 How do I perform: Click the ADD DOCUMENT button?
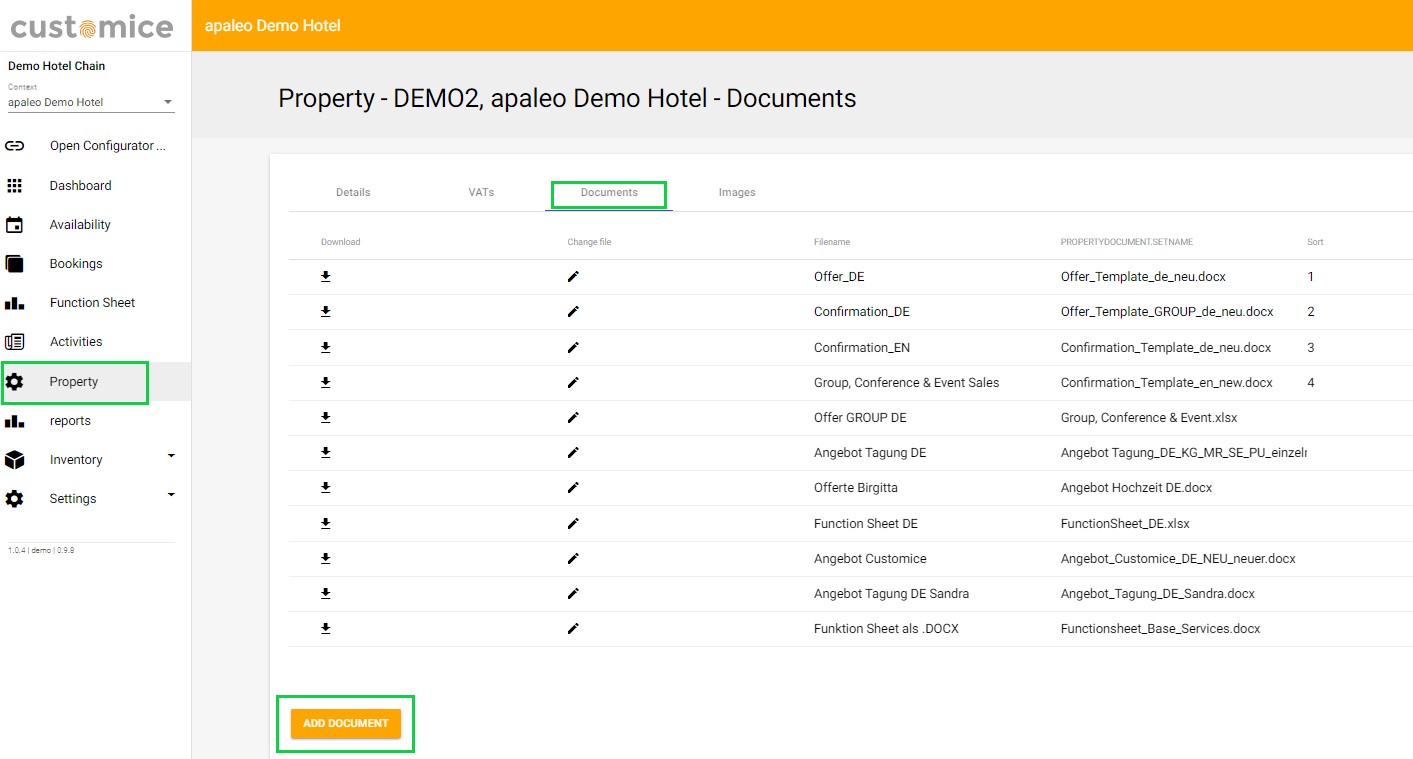click(346, 723)
